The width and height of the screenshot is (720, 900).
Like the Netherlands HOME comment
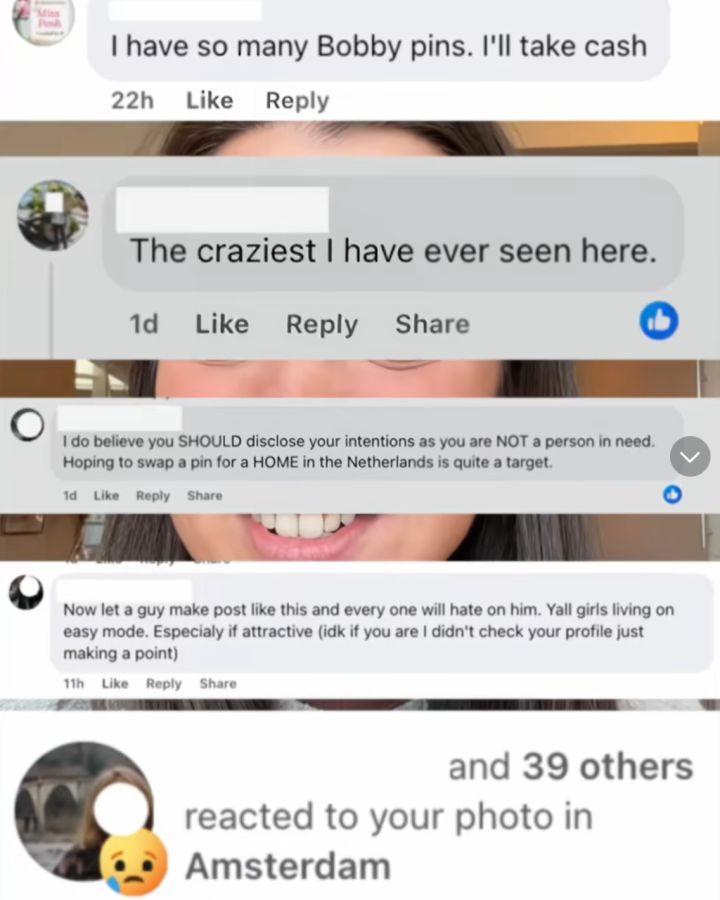(106, 495)
